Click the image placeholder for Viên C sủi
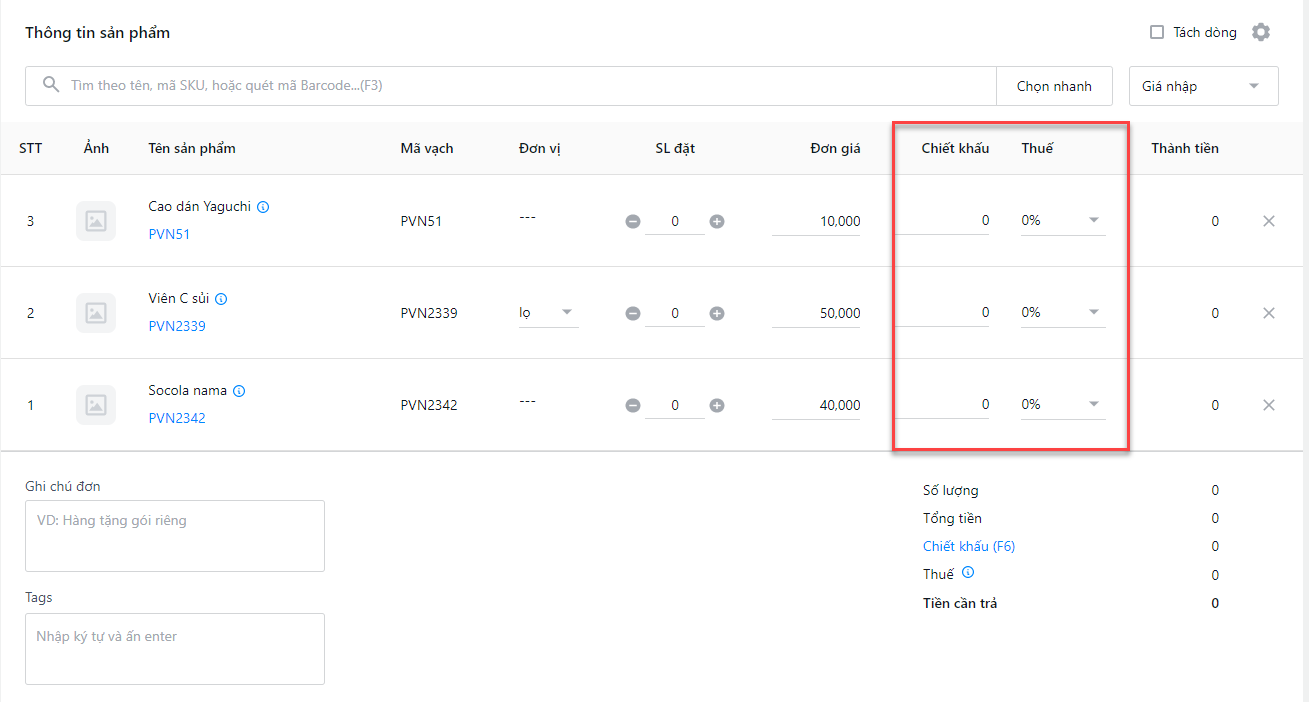This screenshot has height=702, width=1309. 96,313
